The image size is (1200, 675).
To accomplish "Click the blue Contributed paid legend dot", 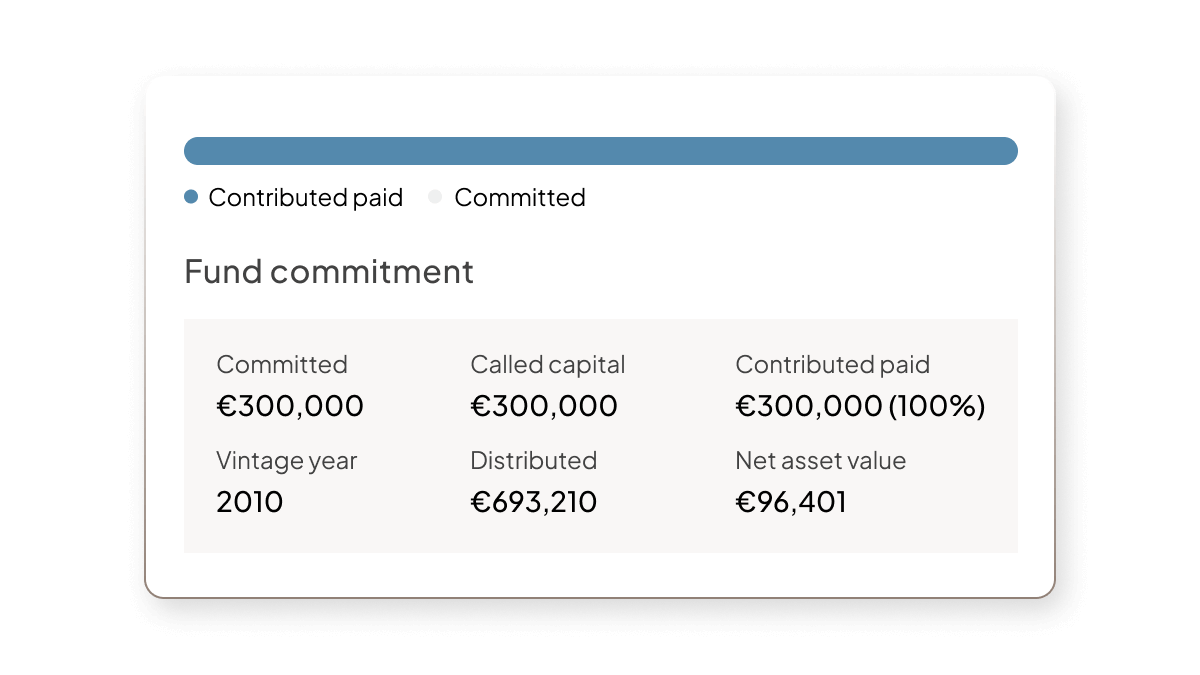I will (x=191, y=198).
